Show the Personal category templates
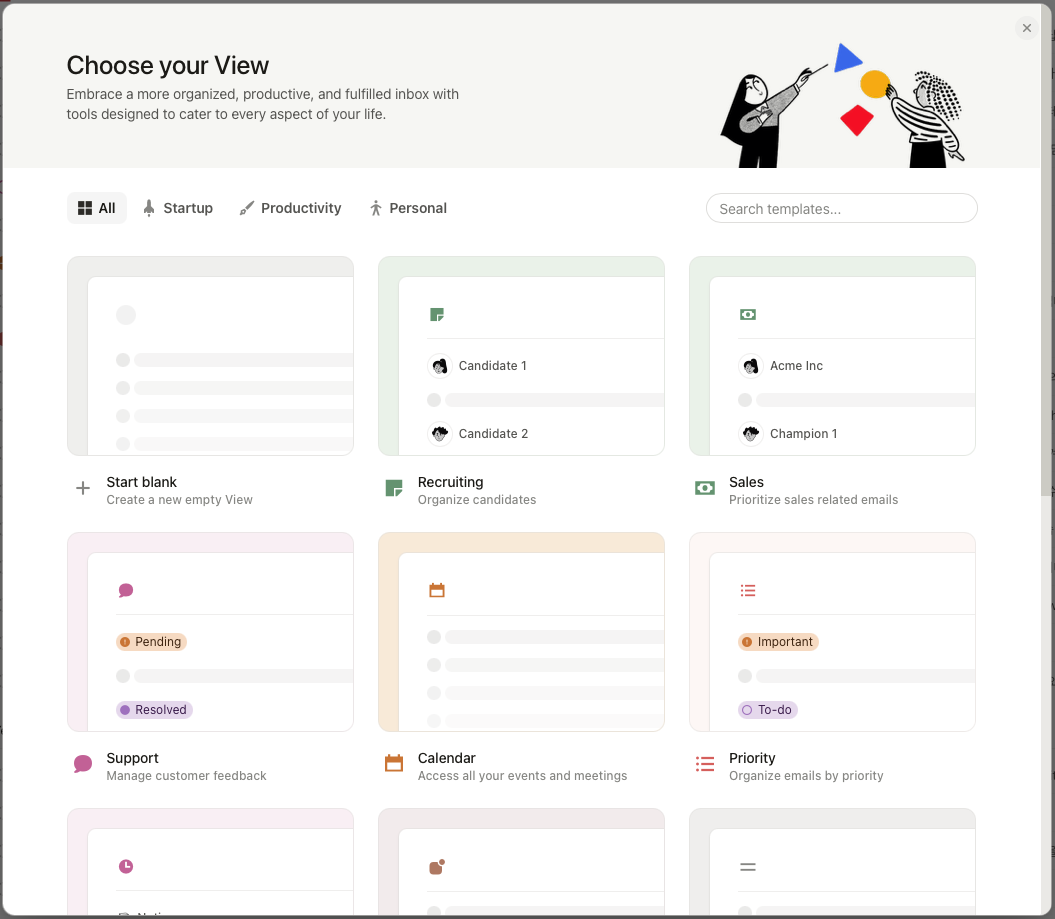This screenshot has height=919, width=1055. click(x=408, y=209)
